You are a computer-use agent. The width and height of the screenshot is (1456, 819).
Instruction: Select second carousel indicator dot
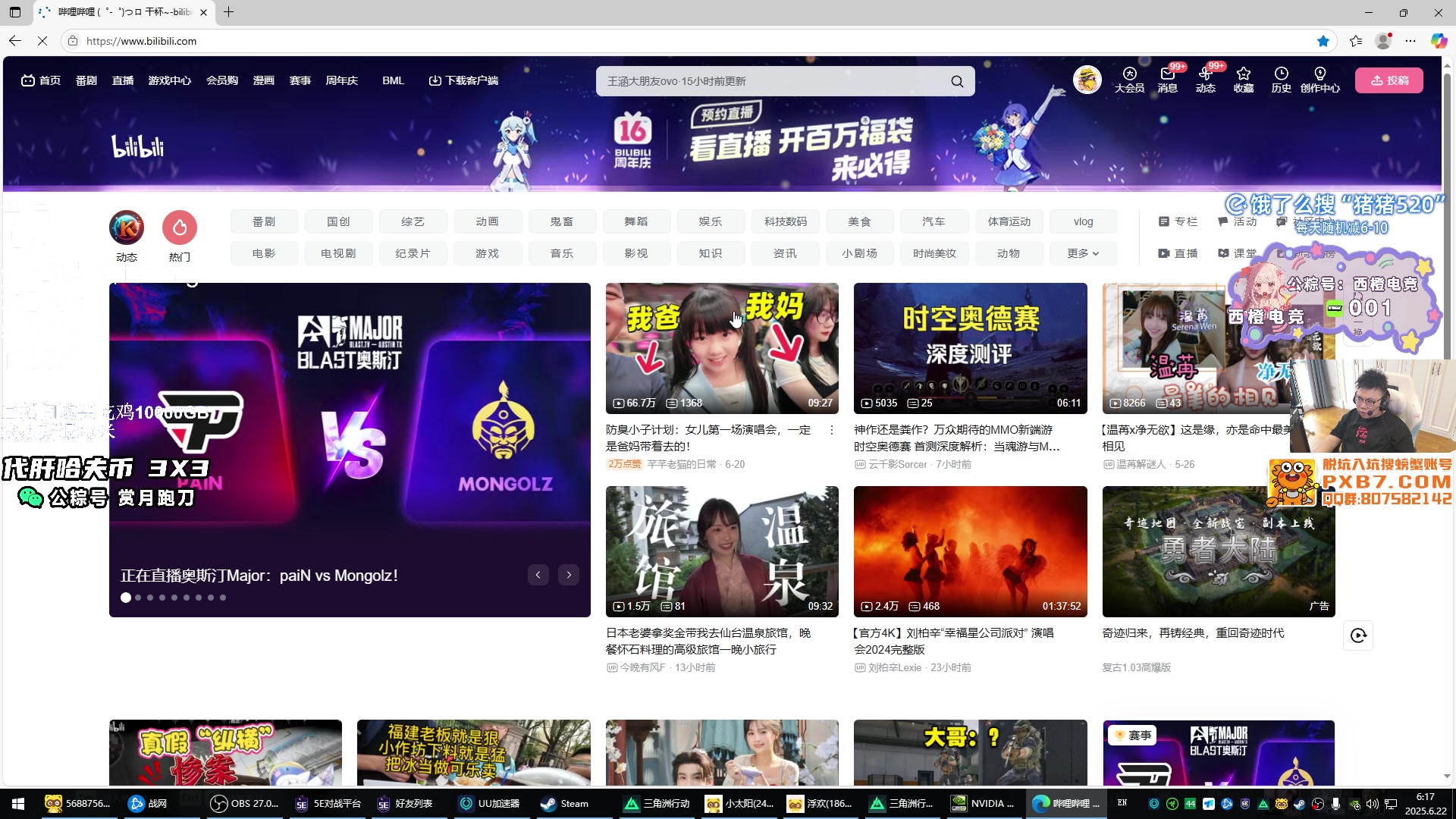(138, 598)
